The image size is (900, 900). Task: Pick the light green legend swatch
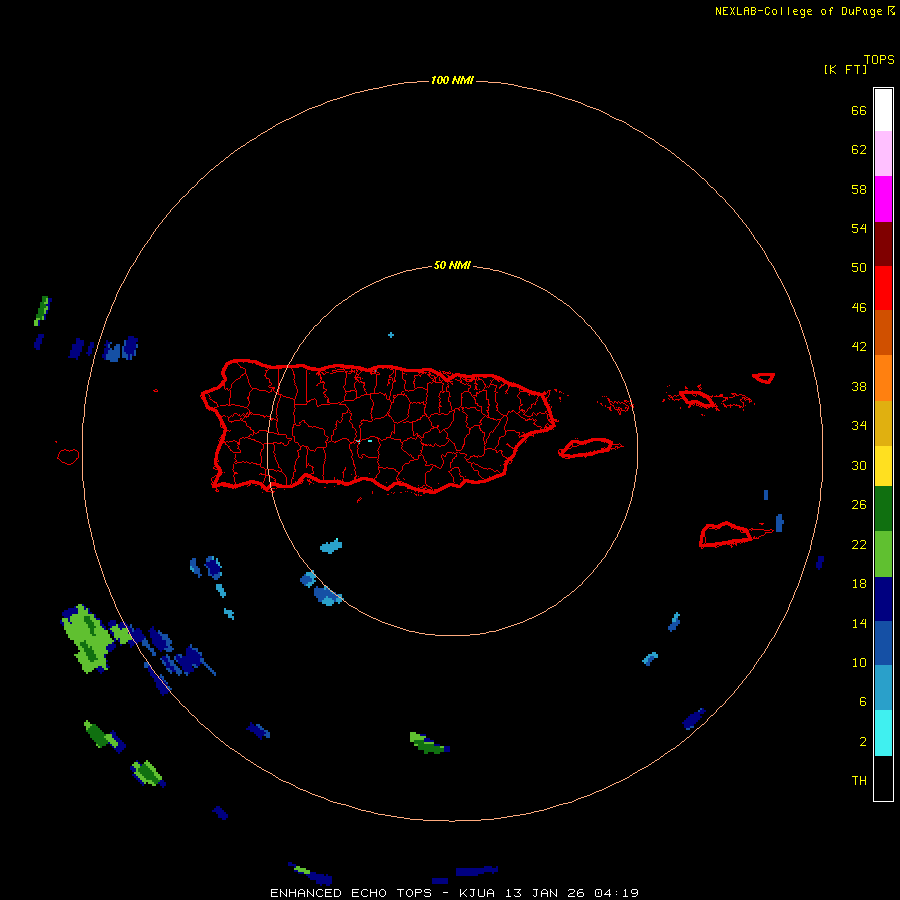click(883, 554)
